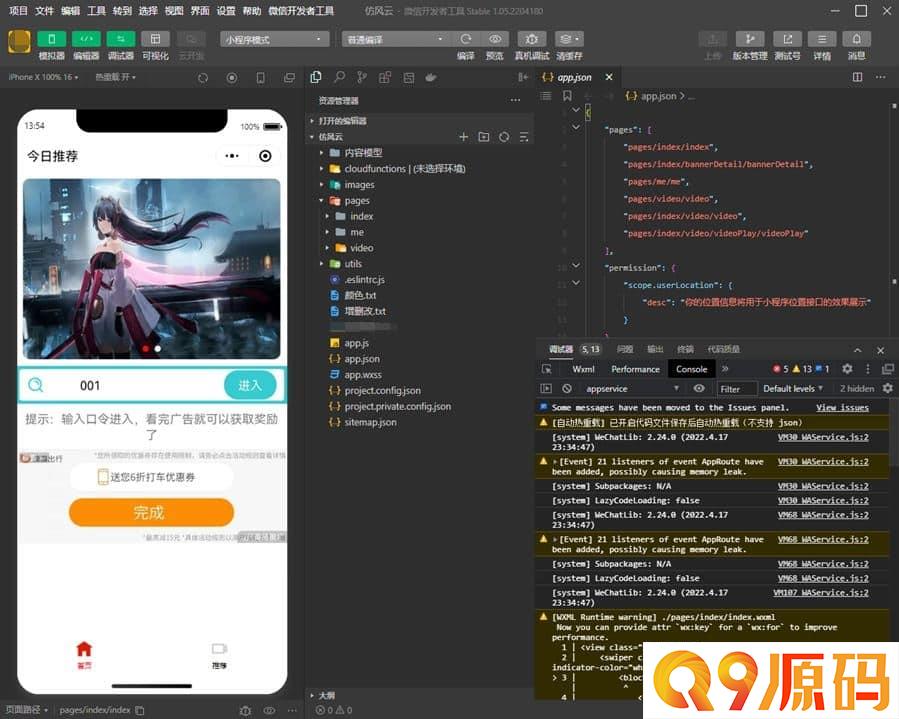Image resolution: width=899 pixels, height=719 pixels.
Task: Refresh the simulator with the circular arrows icon
Action: coord(203,77)
